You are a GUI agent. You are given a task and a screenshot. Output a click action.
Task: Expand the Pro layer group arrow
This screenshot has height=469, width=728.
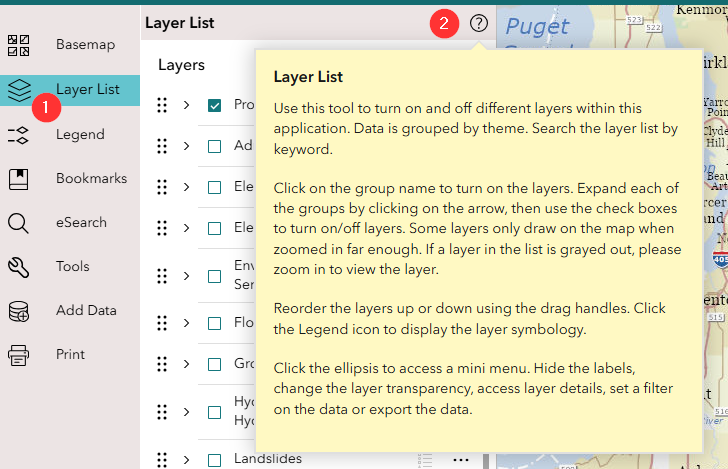point(187,105)
